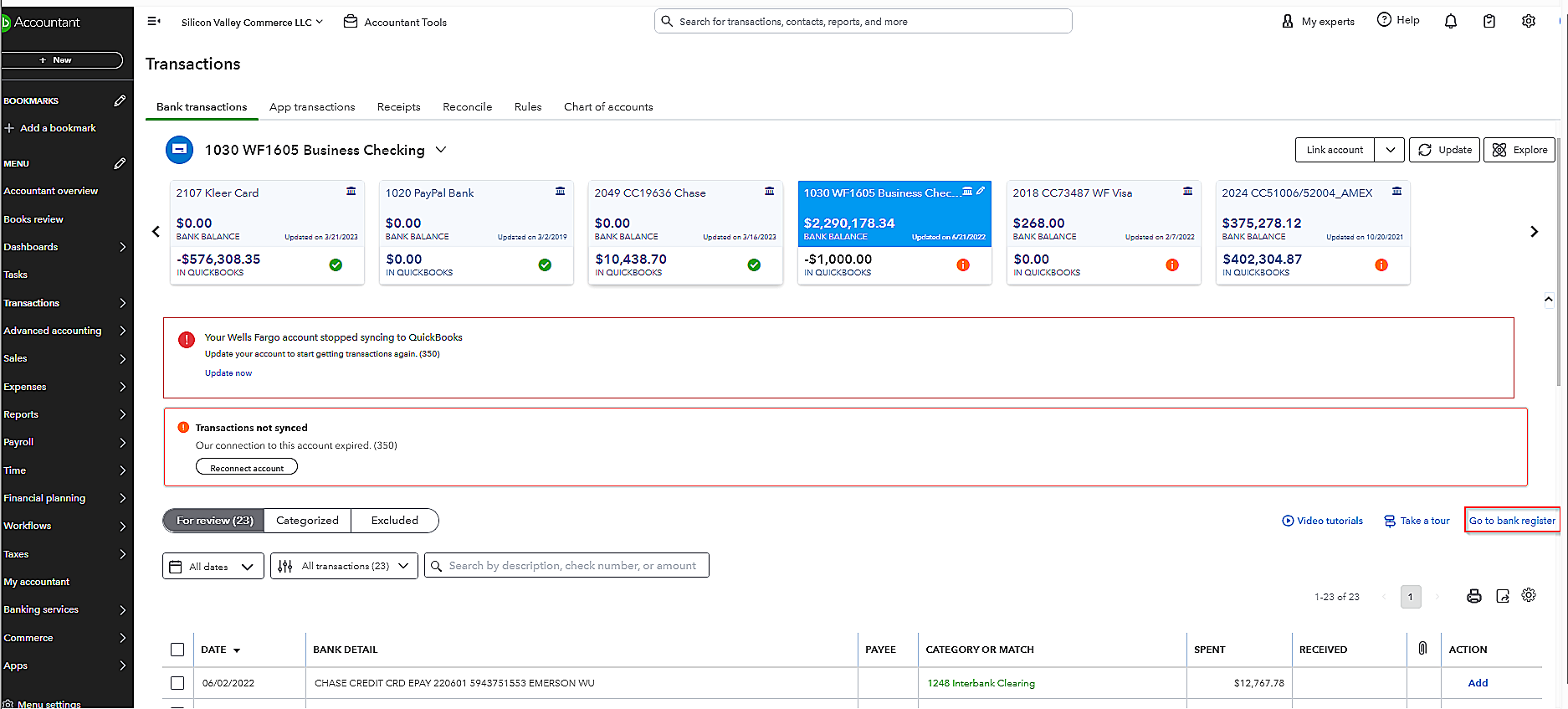Add the 06/02/2022 Chase transaction

[x=1478, y=683]
